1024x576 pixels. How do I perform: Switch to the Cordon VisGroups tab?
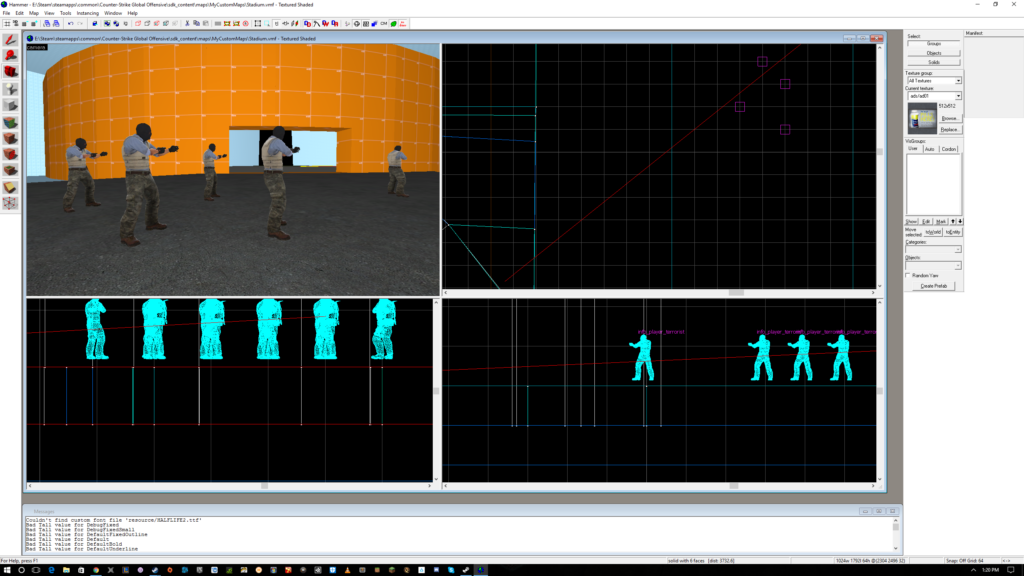[949, 149]
